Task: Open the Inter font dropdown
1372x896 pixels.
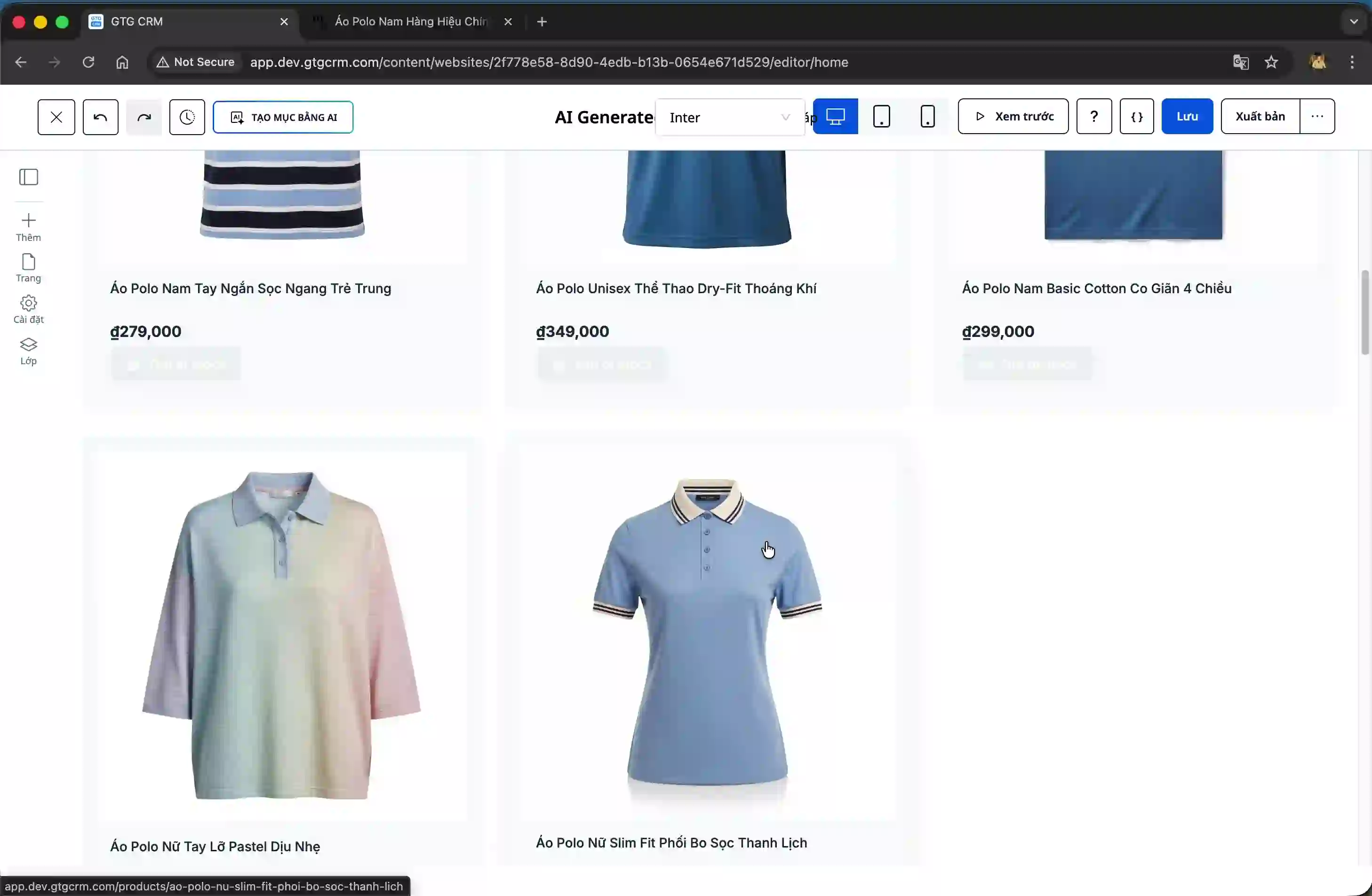Action: 729,116
